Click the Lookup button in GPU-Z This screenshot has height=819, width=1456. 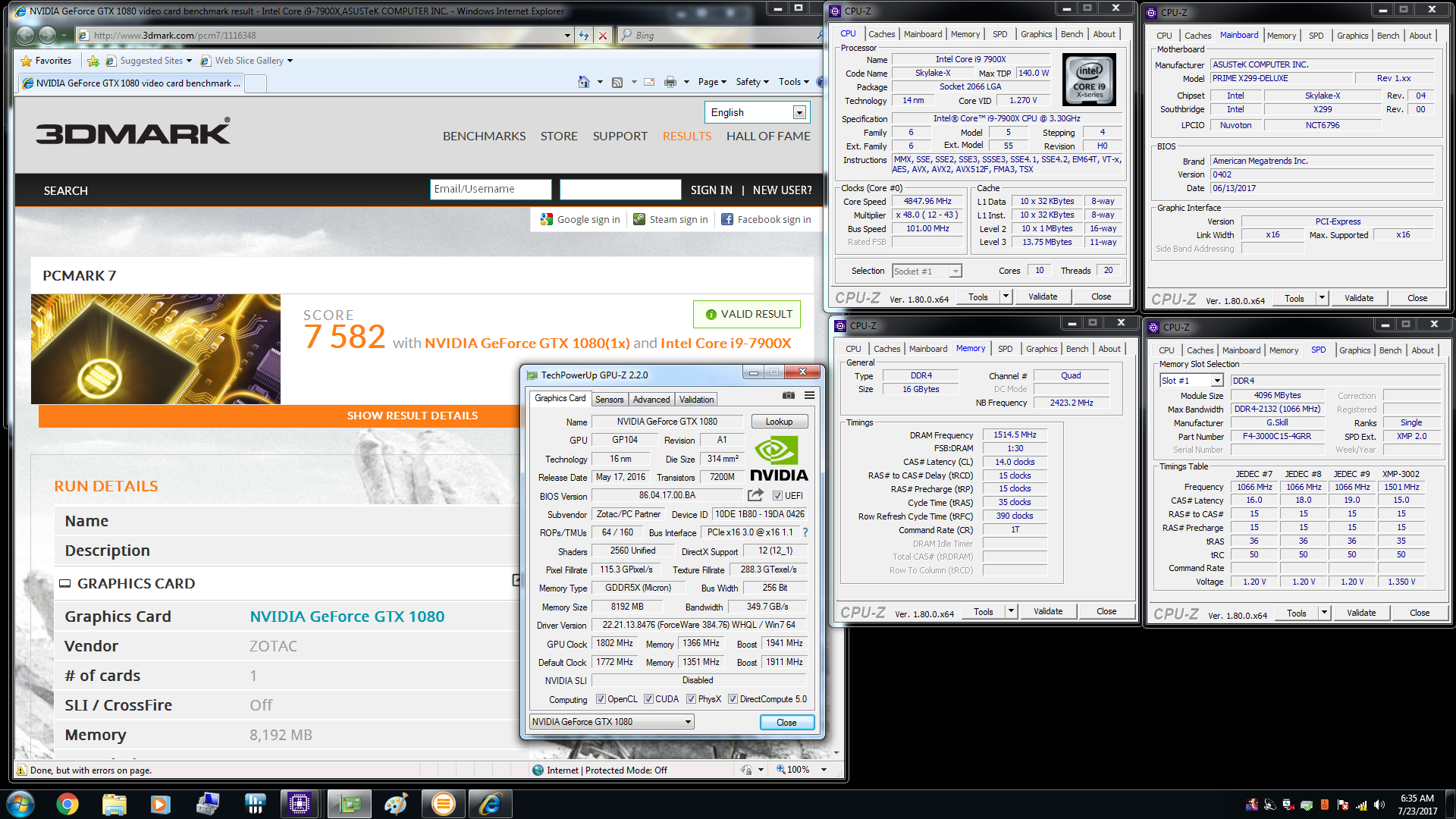tap(779, 422)
